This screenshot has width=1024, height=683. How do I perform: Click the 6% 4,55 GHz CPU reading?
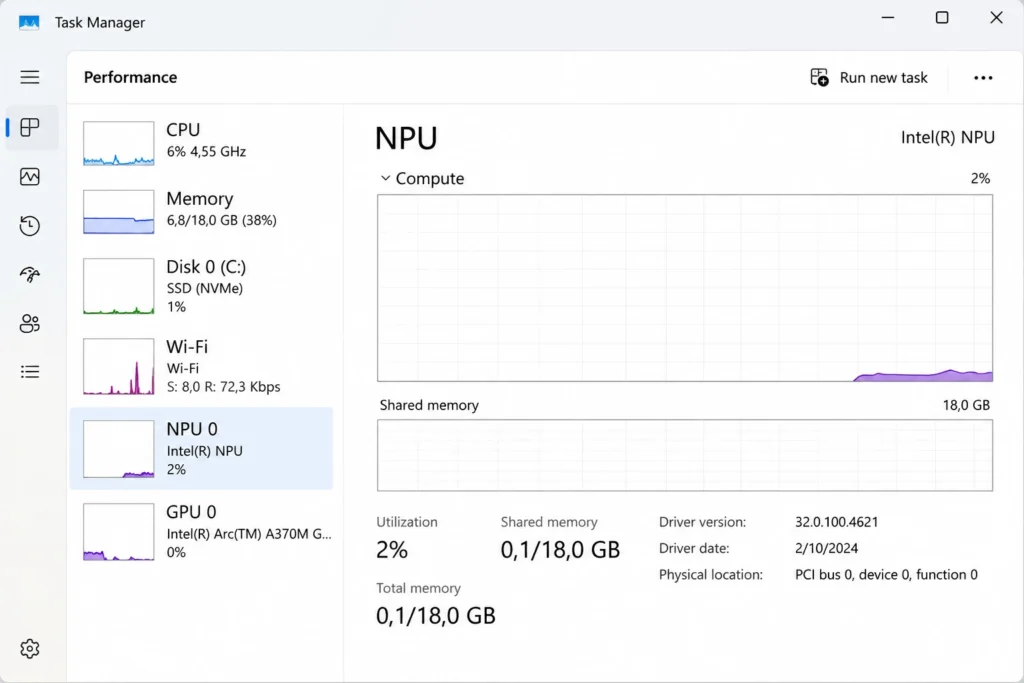[206, 151]
